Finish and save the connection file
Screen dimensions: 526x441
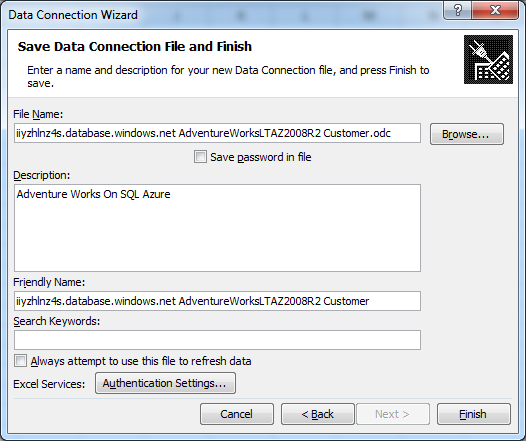(474, 414)
